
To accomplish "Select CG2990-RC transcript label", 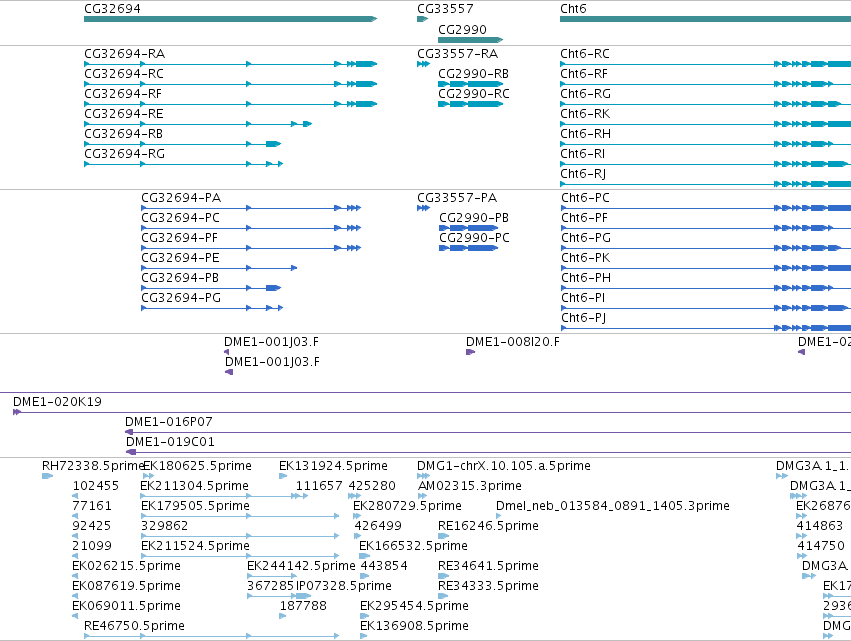I will pyautogui.click(x=474, y=94).
